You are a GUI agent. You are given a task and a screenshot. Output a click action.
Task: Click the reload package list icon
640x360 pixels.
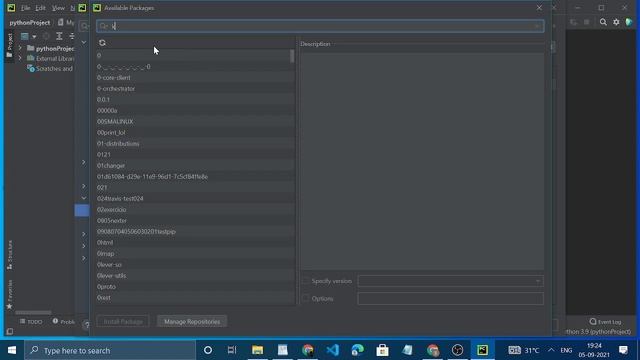pos(102,43)
